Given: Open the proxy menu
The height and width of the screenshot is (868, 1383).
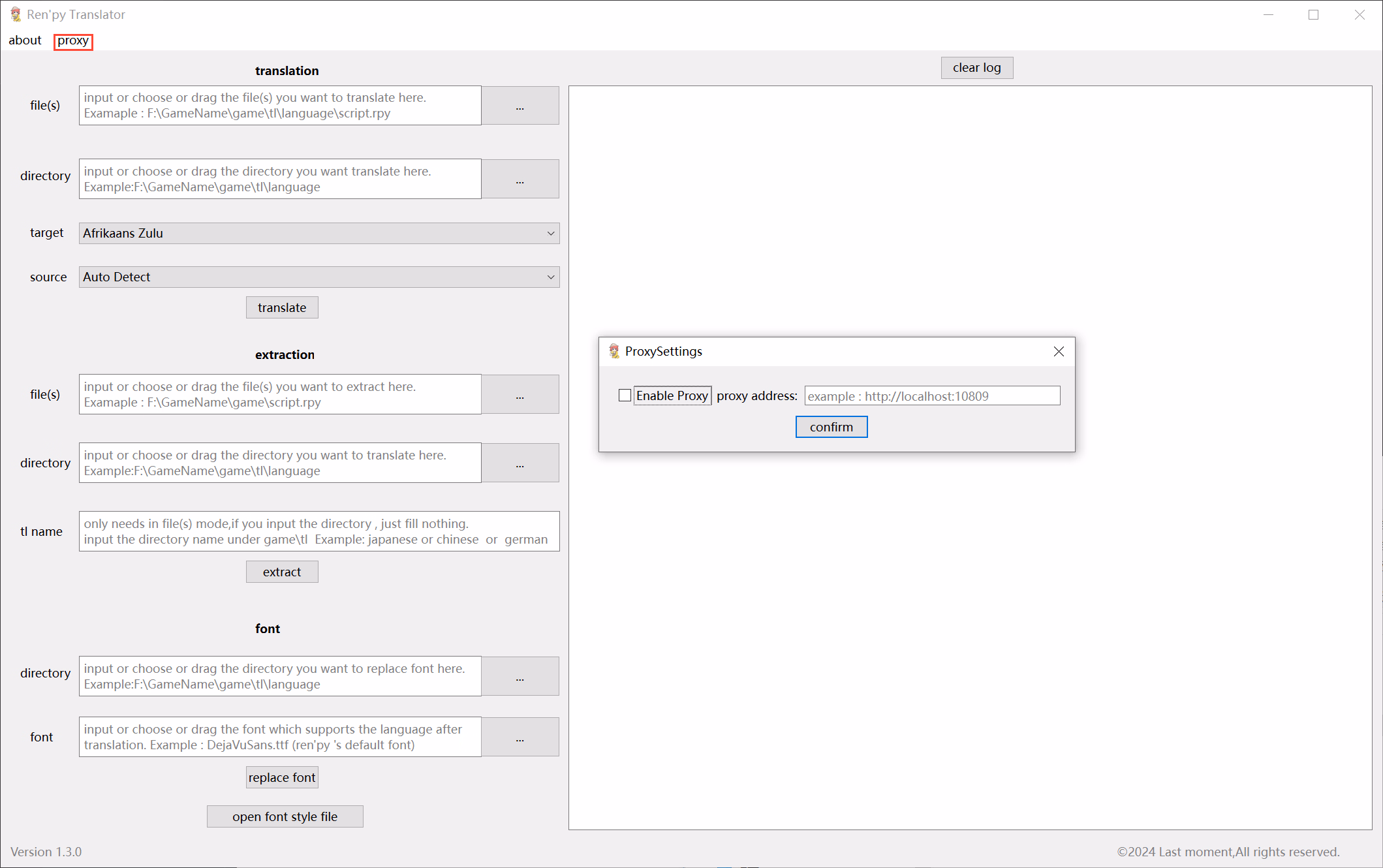Looking at the screenshot, I should (72, 41).
